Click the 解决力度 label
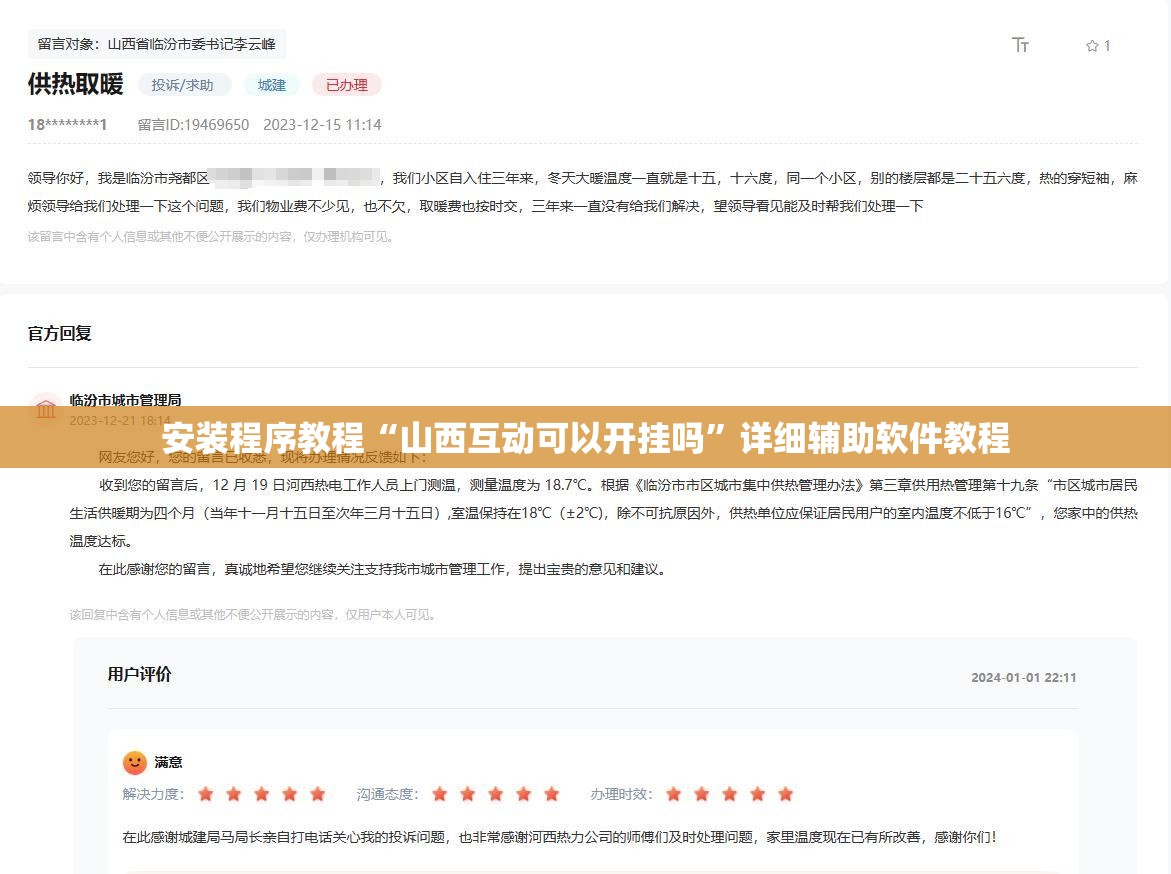 point(153,794)
